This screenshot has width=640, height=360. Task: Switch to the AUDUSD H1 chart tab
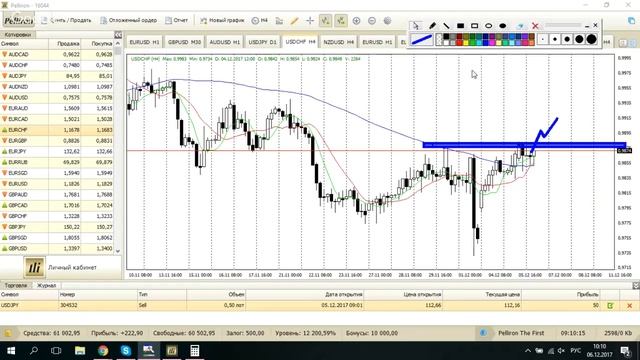[x=224, y=42]
